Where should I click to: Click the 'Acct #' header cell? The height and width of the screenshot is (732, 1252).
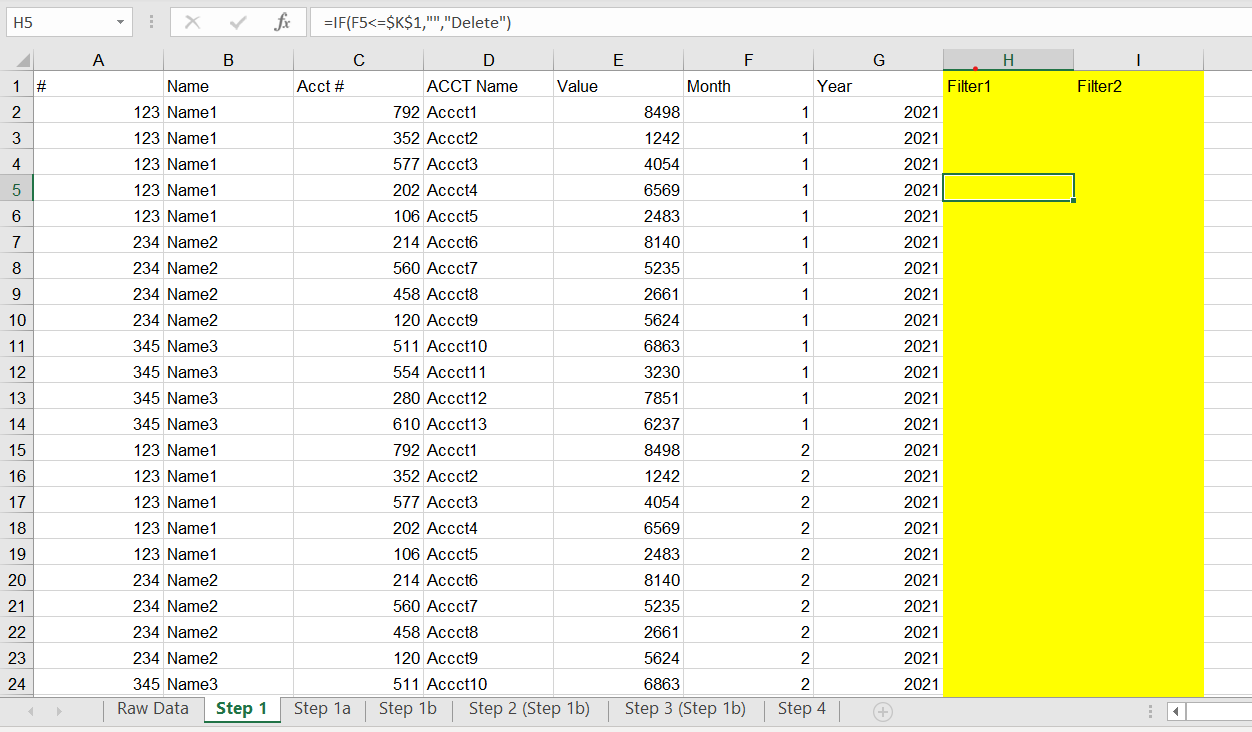click(x=358, y=86)
